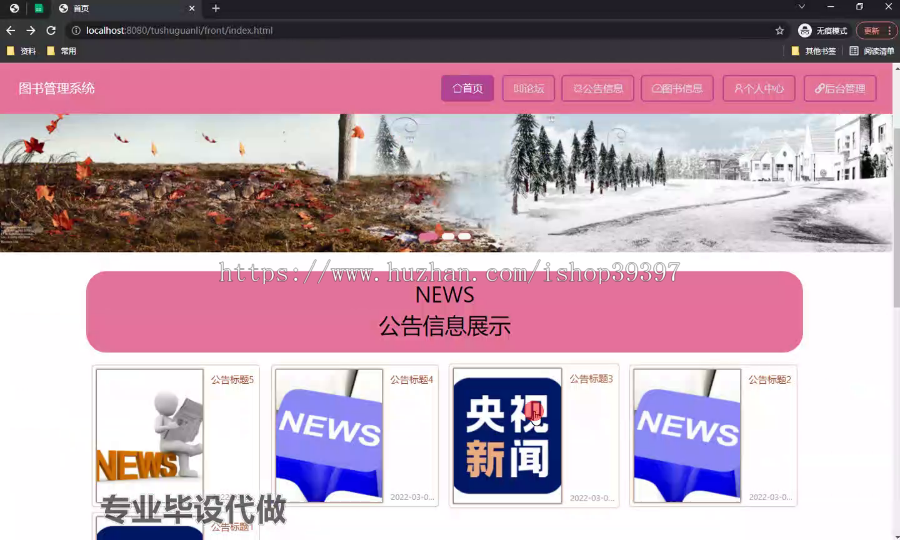Select first carousel indicator dot

428,236
